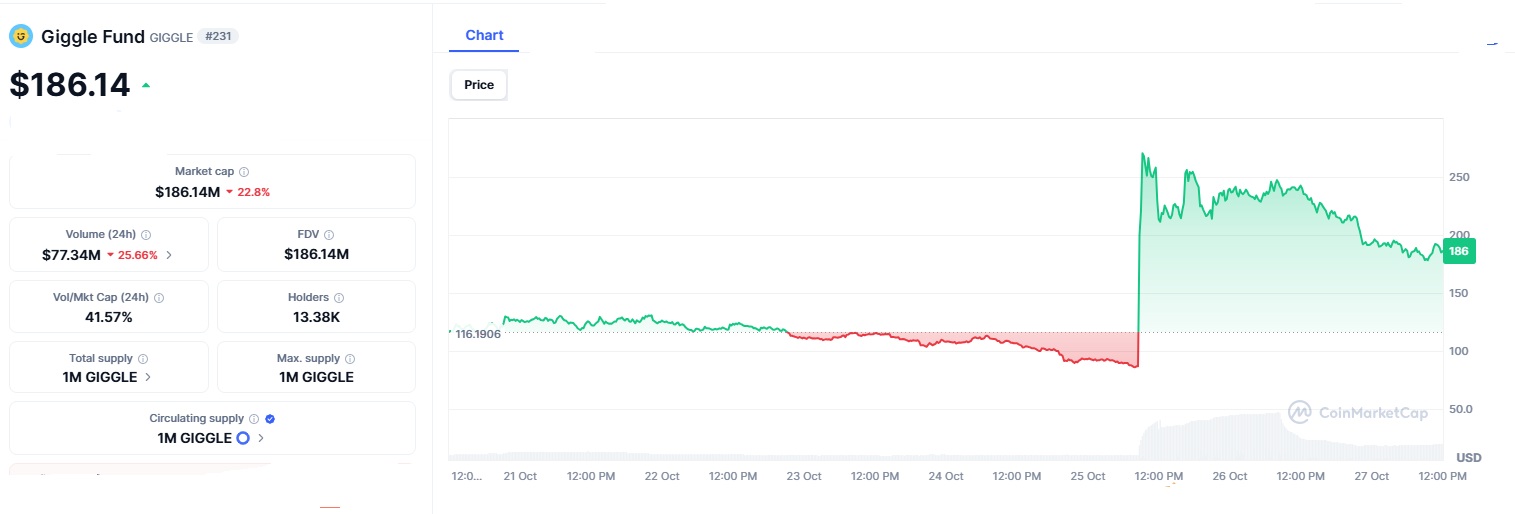The image size is (1515, 514).
Task: Click the #231 rank badge
Action: point(218,37)
